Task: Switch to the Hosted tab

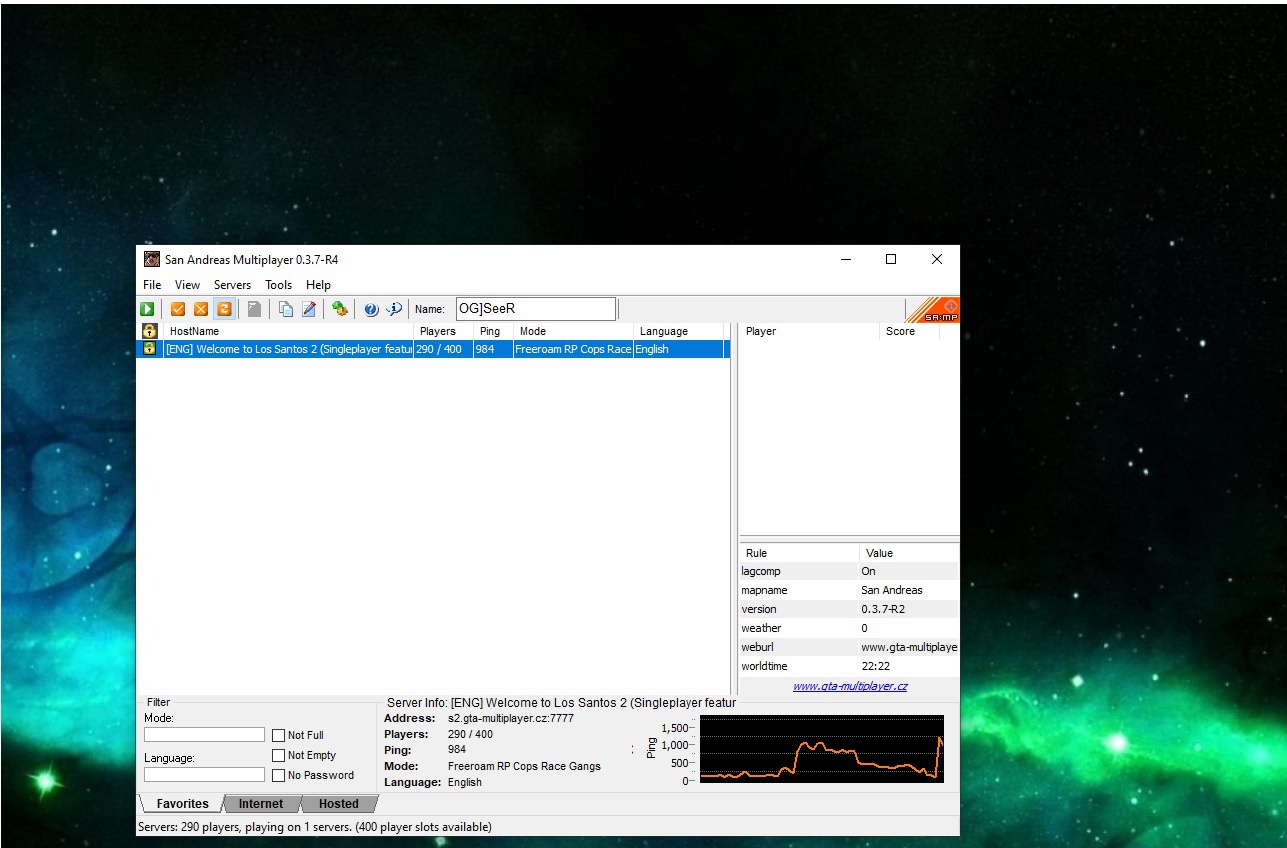Action: pos(338,804)
